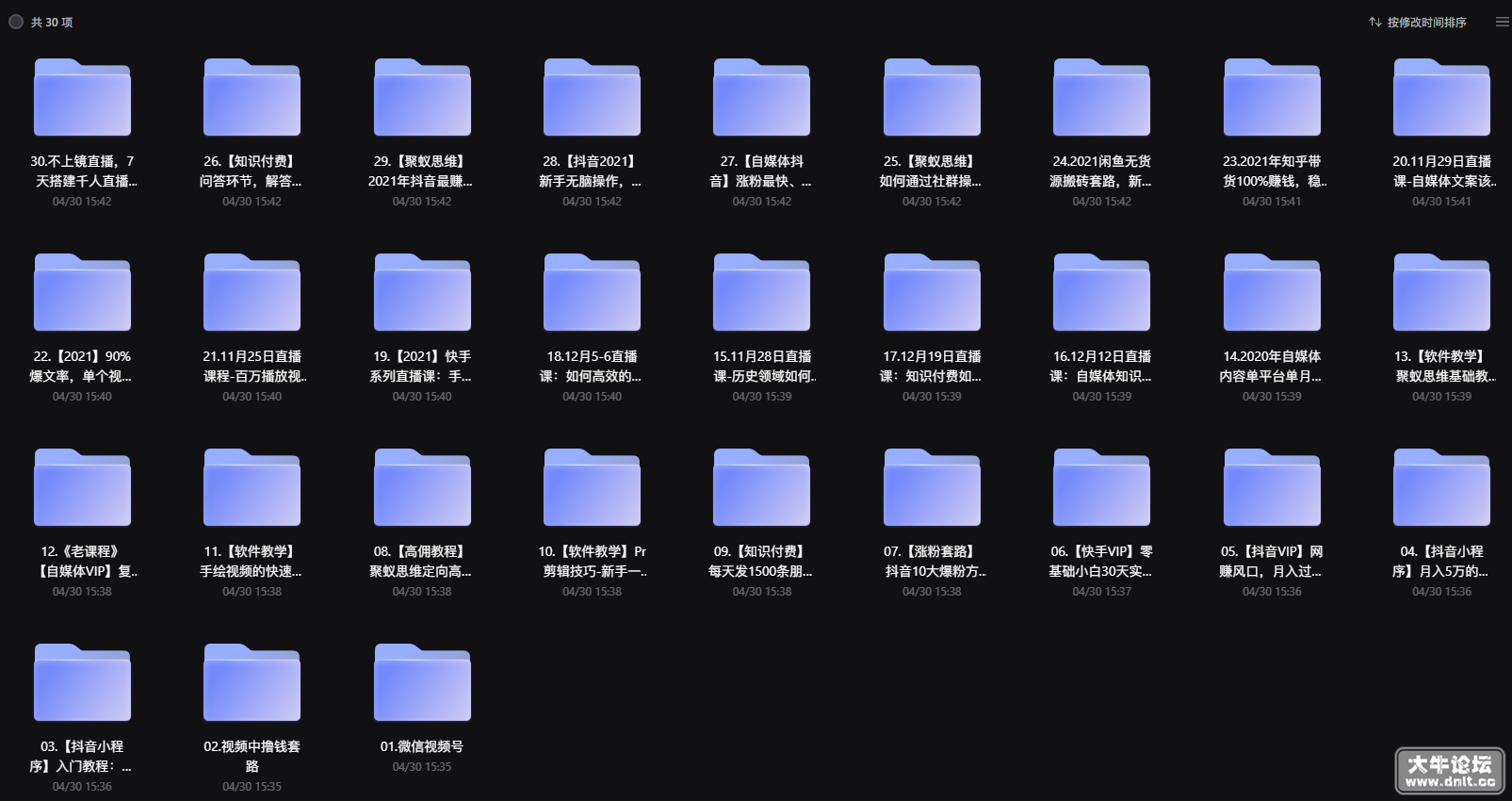Switch view mode with the list icon

[1502, 22]
